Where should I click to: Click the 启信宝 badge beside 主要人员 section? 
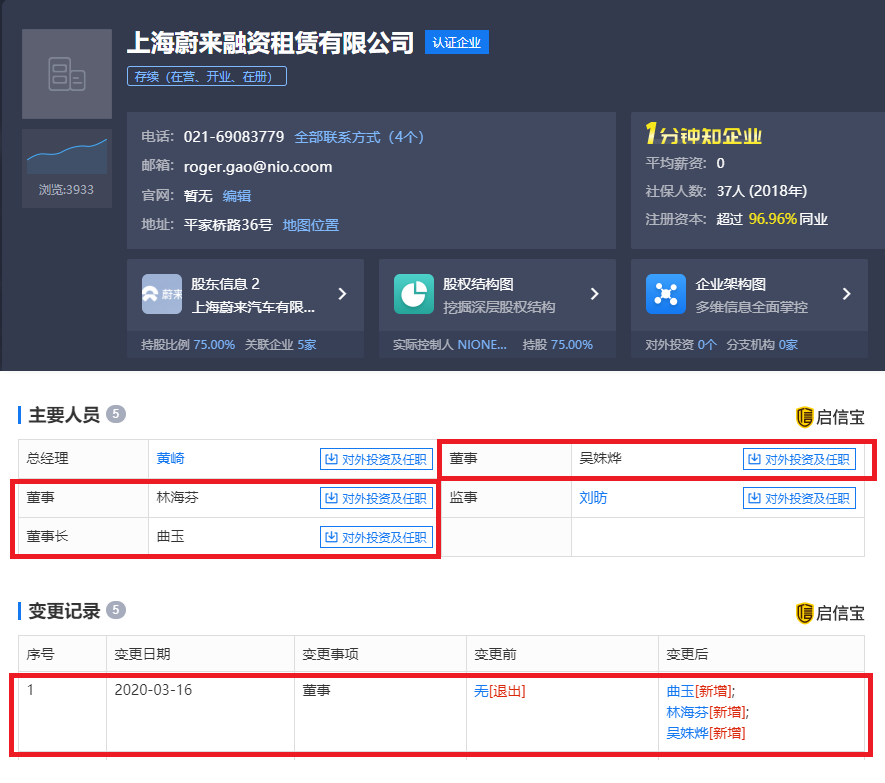pos(829,414)
